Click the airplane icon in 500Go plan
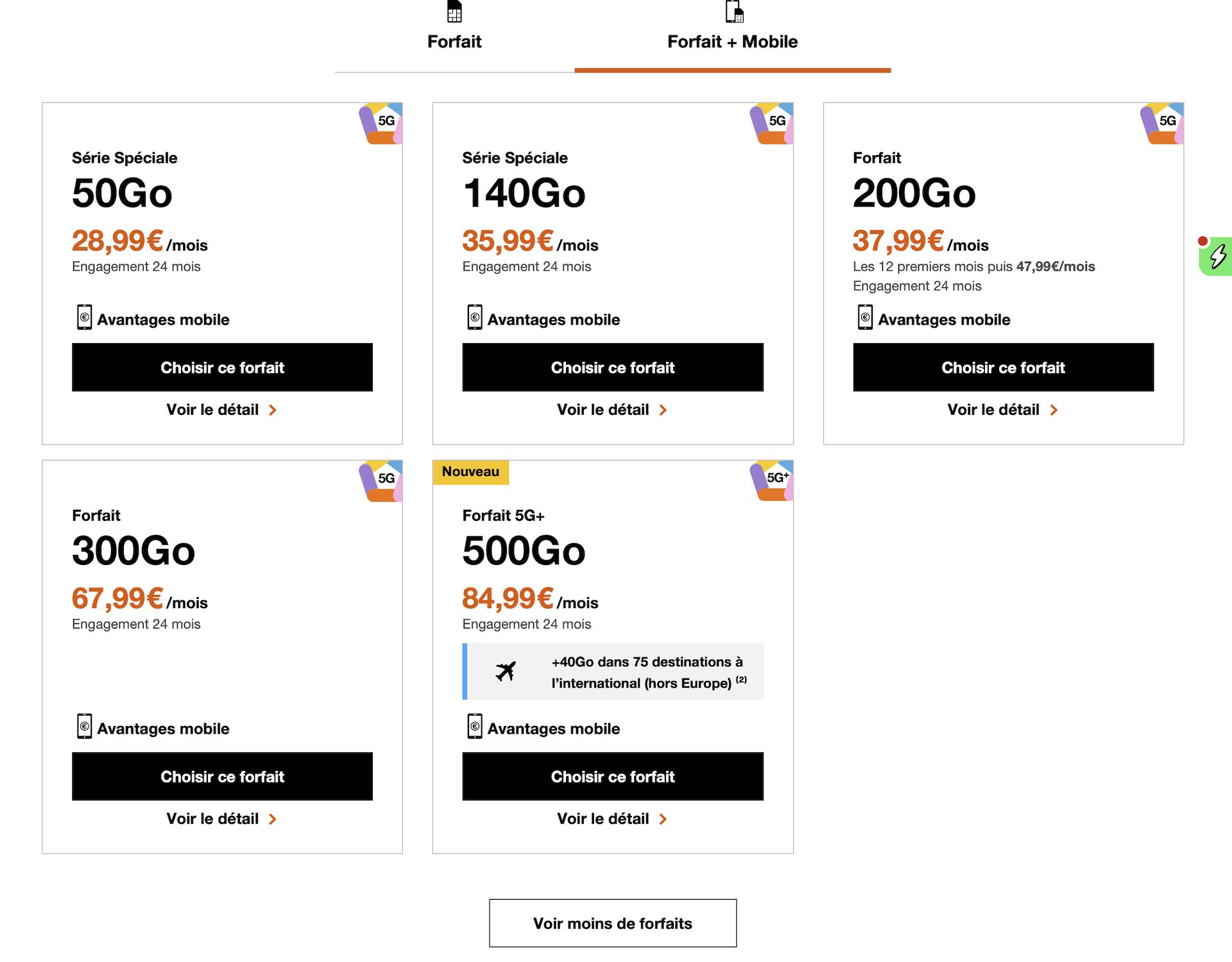 (x=506, y=671)
